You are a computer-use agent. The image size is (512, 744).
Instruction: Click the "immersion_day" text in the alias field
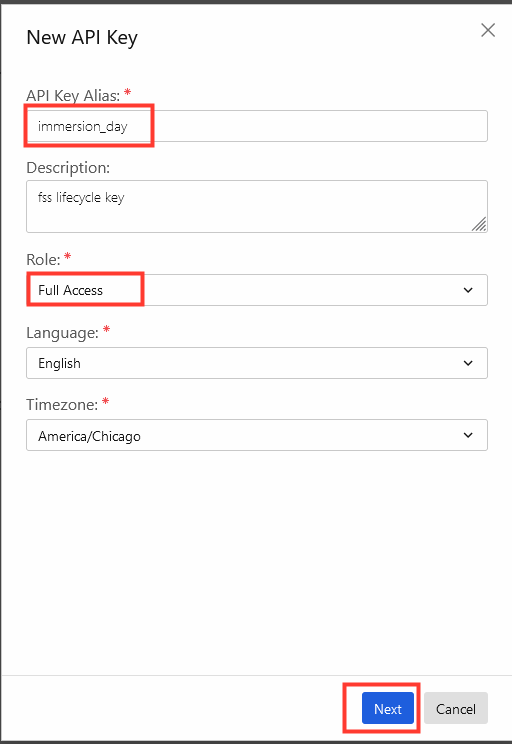coord(83,127)
